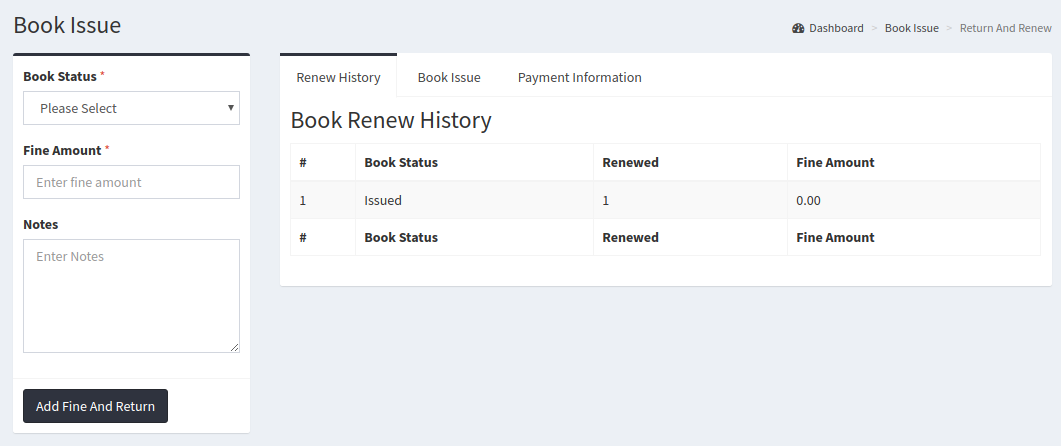Click the top Renewed column header

[x=630, y=162]
